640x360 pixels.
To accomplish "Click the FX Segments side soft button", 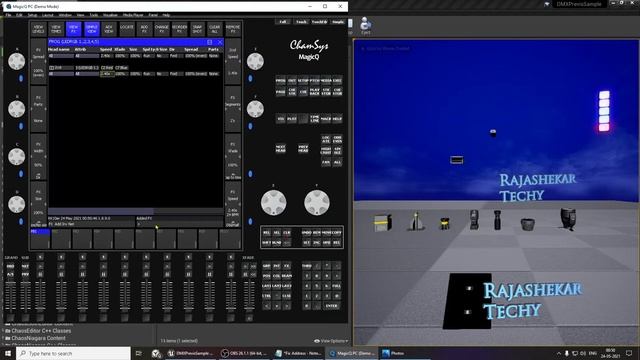I will (x=233, y=109).
